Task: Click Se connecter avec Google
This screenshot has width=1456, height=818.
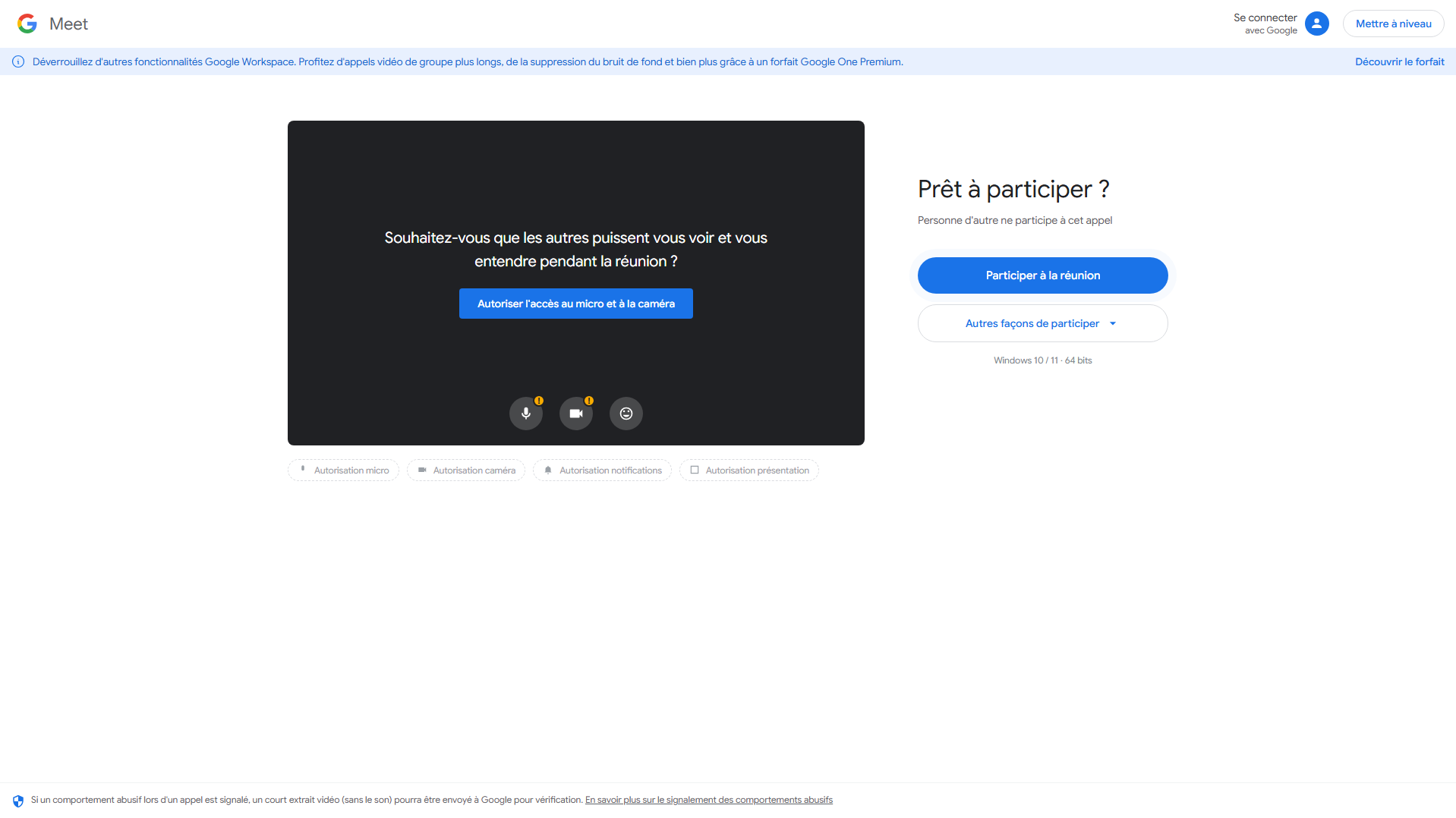Action: coord(1265,24)
